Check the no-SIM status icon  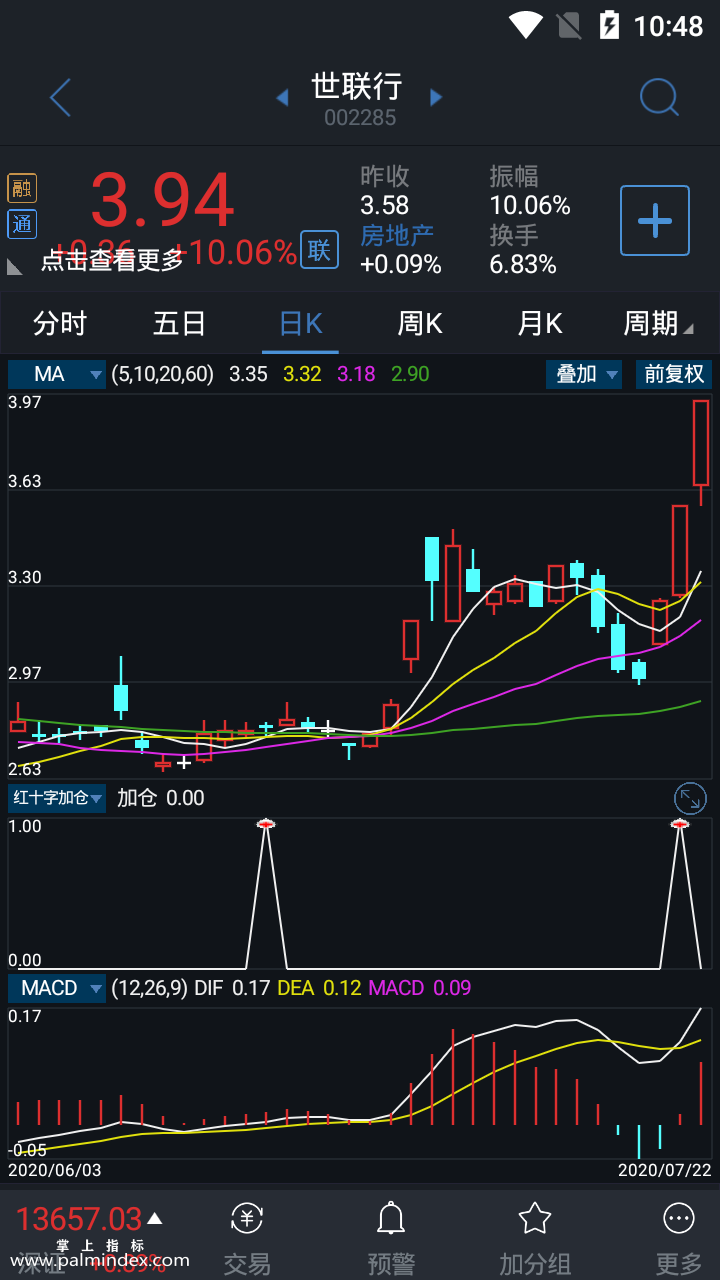(569, 25)
